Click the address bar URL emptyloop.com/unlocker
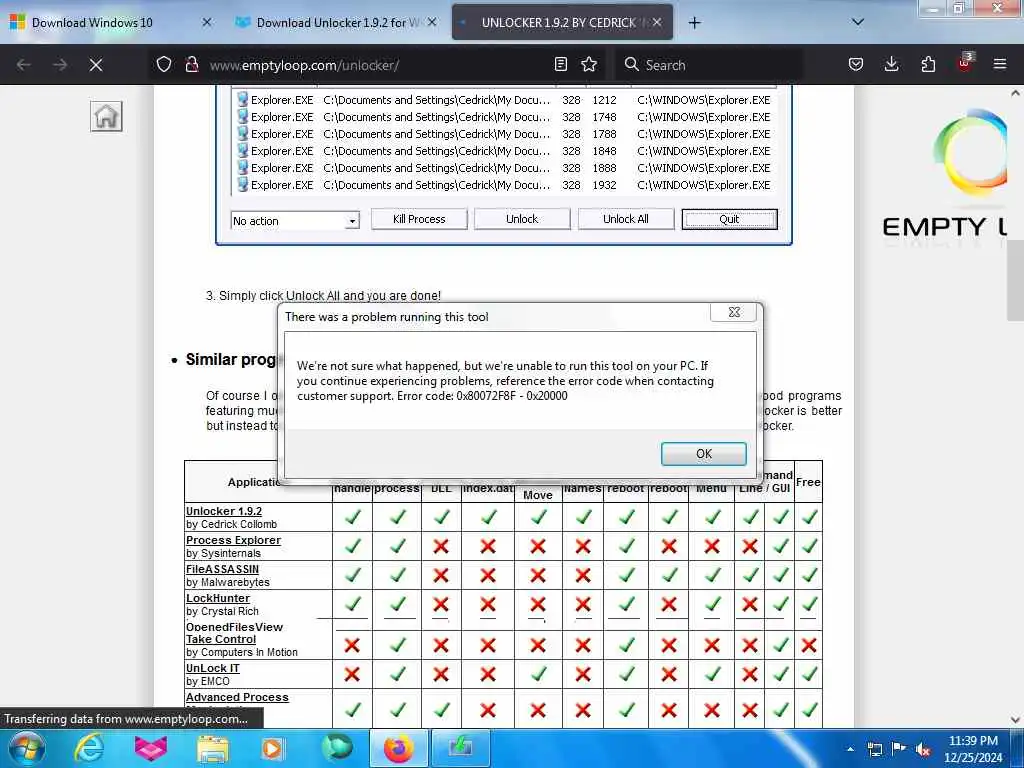This screenshot has height=768, width=1024. (x=304, y=65)
